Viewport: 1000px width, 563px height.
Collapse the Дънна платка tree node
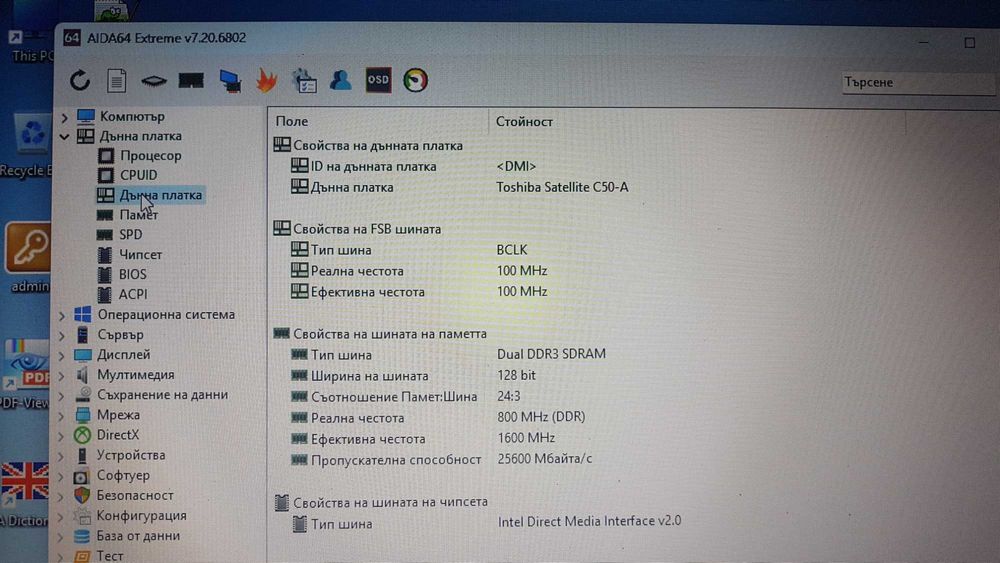64,136
